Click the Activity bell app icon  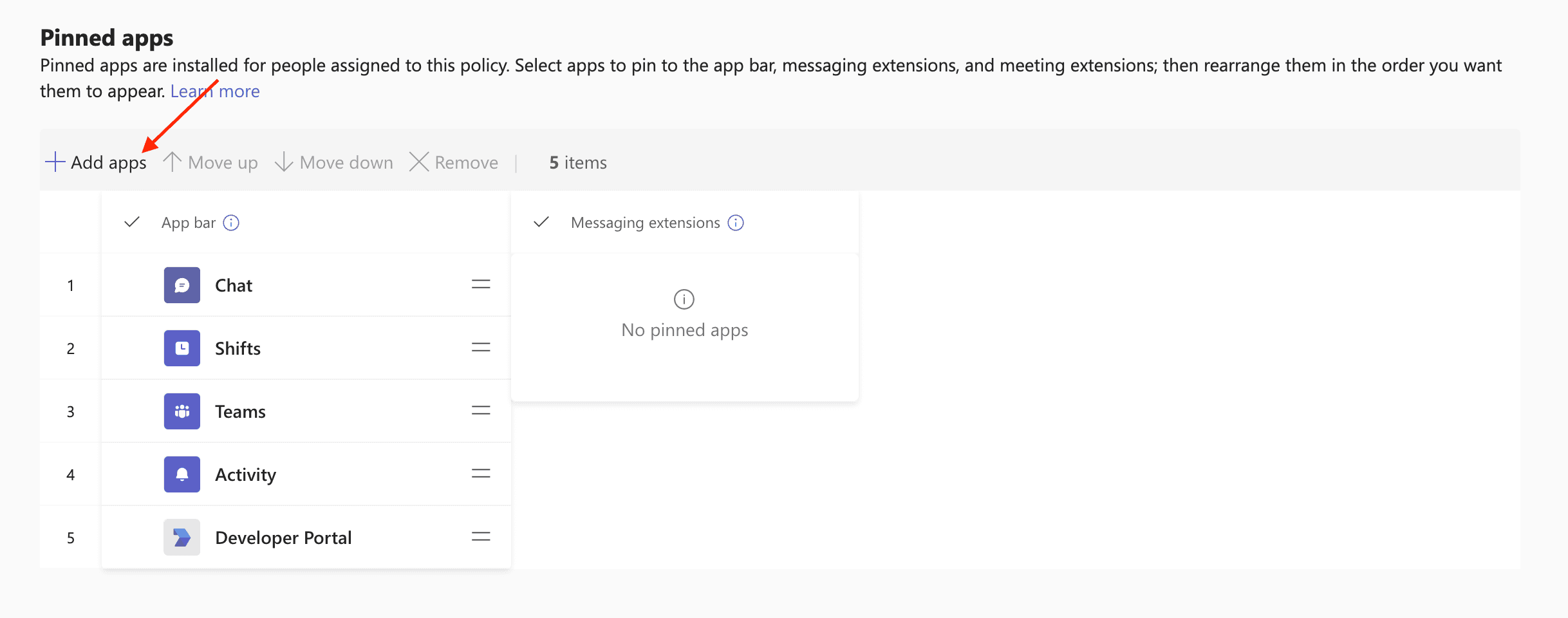coord(182,474)
